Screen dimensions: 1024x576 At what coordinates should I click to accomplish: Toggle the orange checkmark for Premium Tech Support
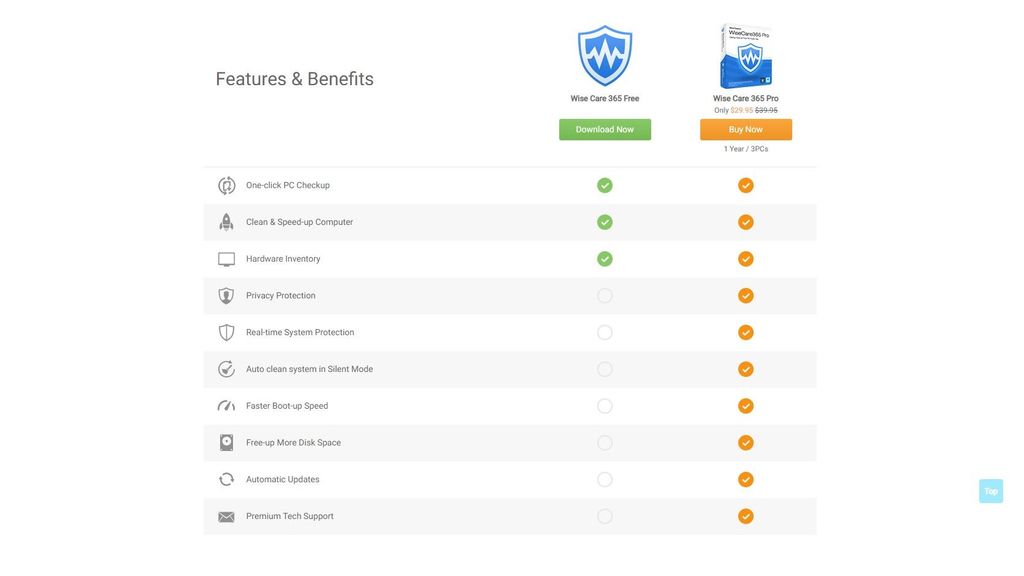[x=745, y=515]
